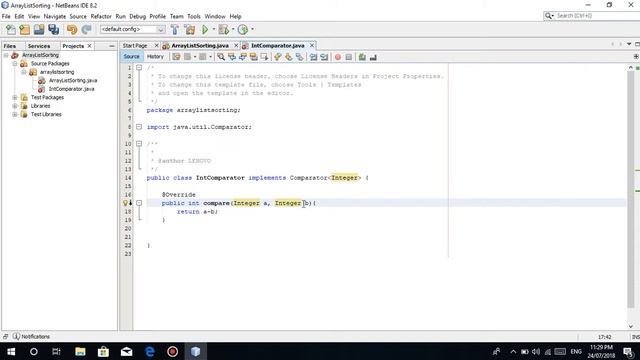
Task: Click the New Project toolbar icon
Action: point(24,29)
